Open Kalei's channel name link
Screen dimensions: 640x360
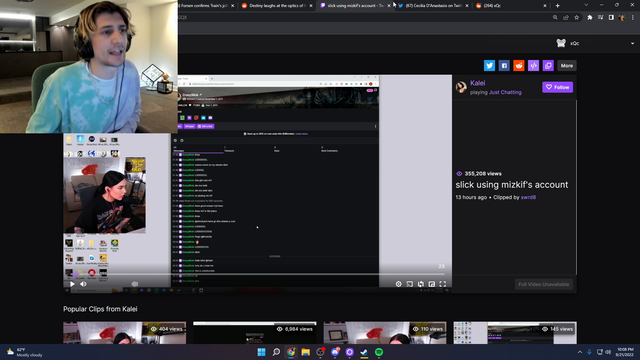point(478,83)
